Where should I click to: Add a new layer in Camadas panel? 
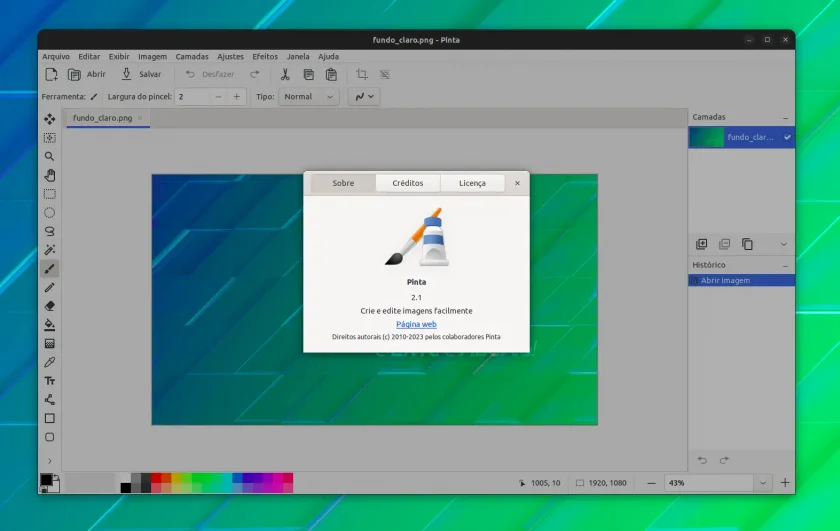coord(701,244)
